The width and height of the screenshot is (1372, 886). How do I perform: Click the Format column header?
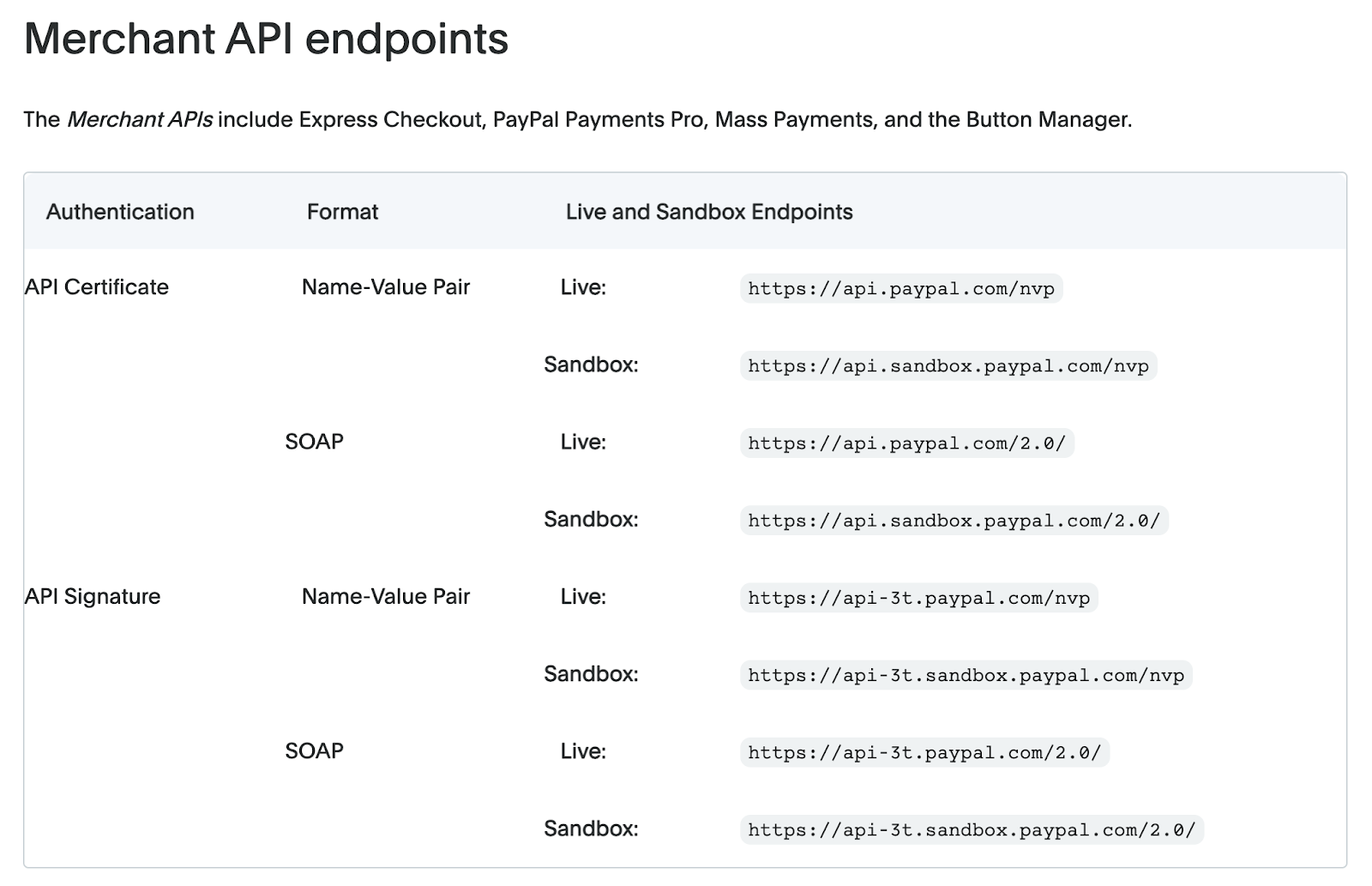point(342,212)
